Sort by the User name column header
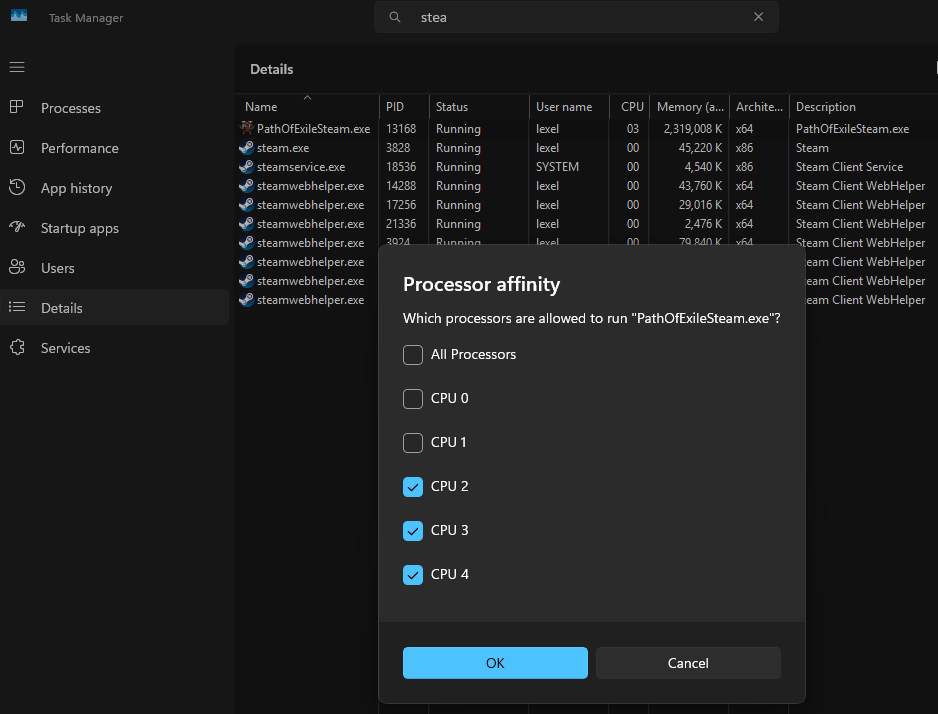 coord(569,106)
